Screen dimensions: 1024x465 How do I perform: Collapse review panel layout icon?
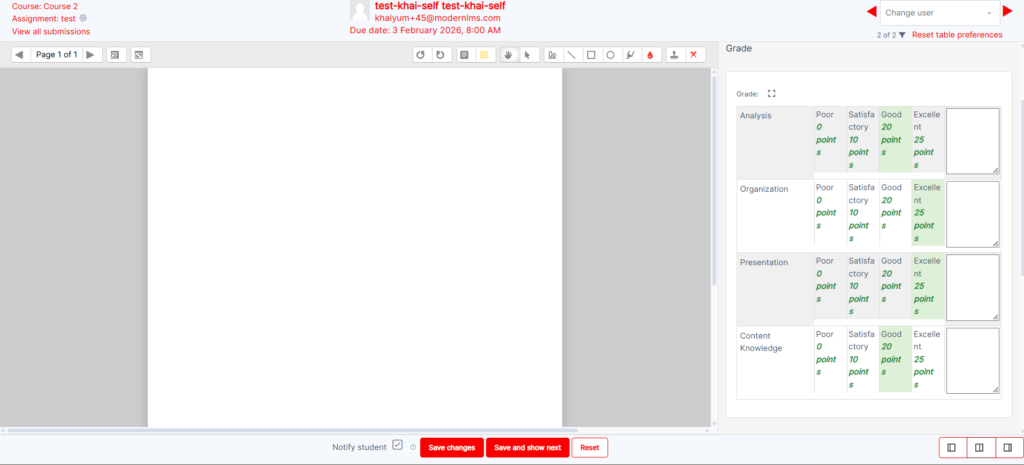click(x=952, y=447)
